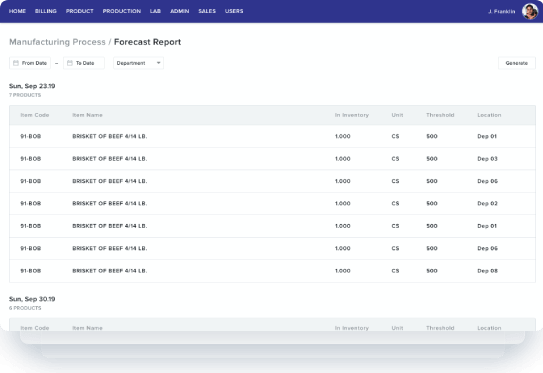Image resolution: width=543 pixels, height=373 pixels.
Task: Open the PRODUCT menu
Action: [80, 11]
